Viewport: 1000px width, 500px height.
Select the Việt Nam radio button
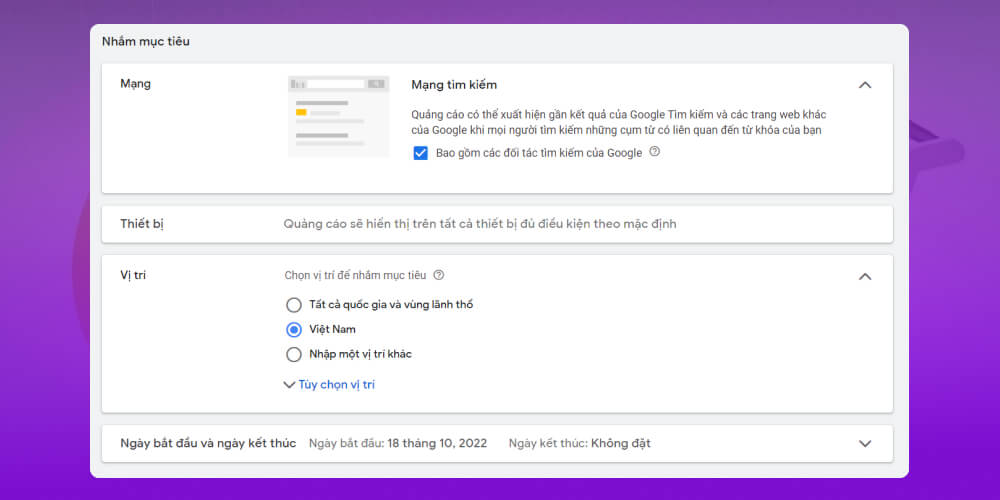tap(293, 329)
